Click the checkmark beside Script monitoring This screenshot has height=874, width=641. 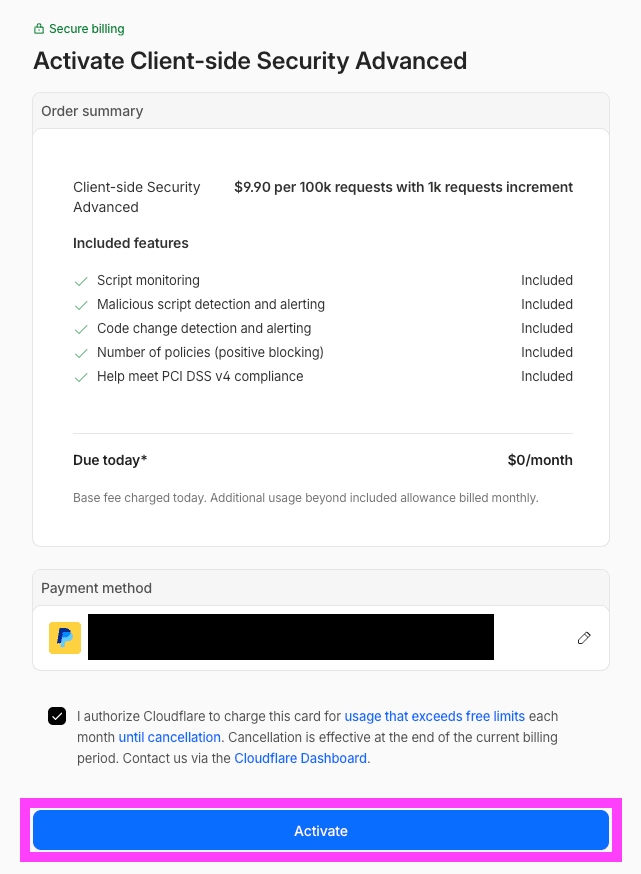(x=81, y=281)
